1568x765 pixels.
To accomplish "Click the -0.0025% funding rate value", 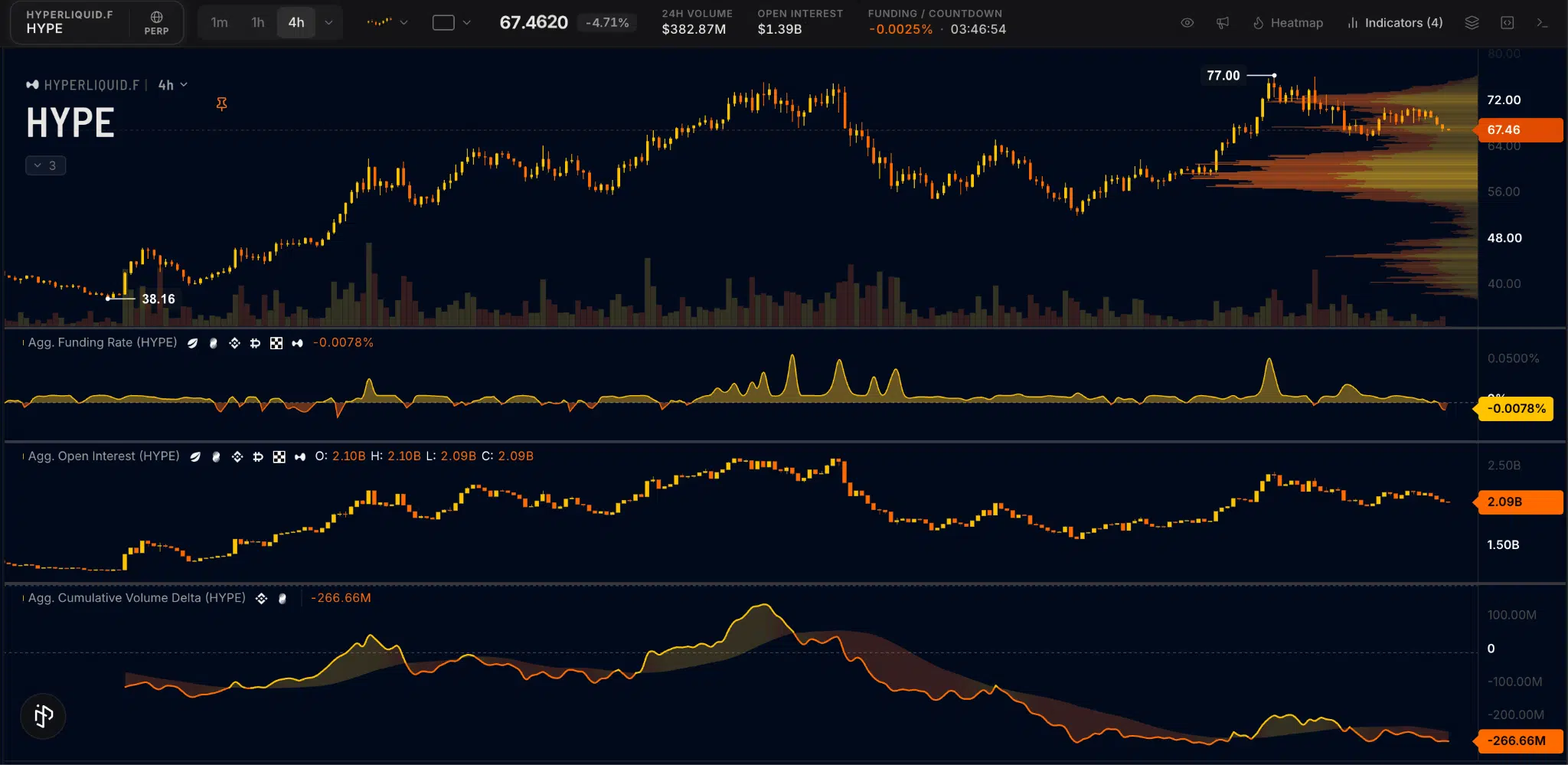I will click(x=900, y=29).
